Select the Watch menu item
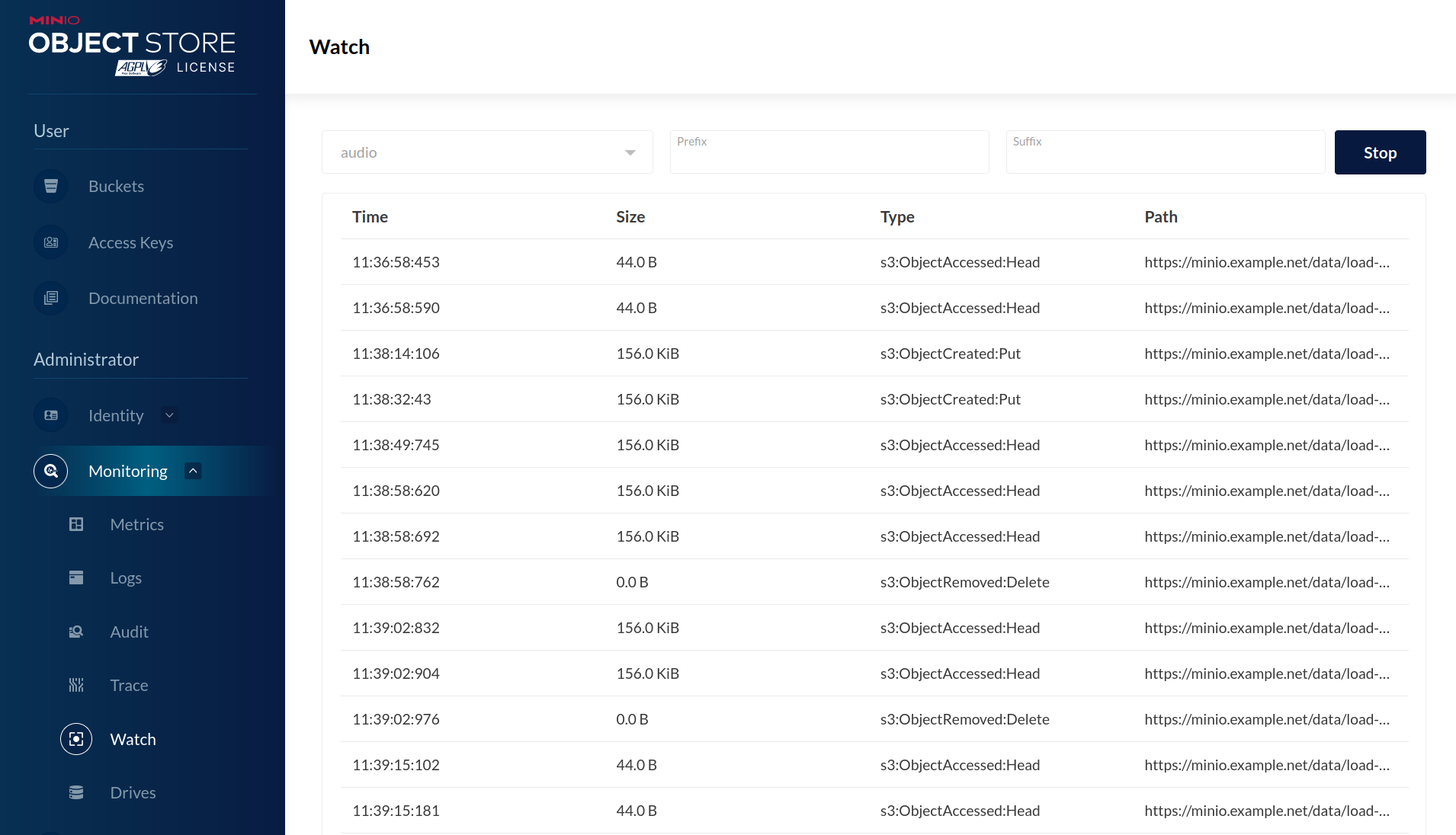The height and width of the screenshot is (835, 1456). (x=133, y=740)
